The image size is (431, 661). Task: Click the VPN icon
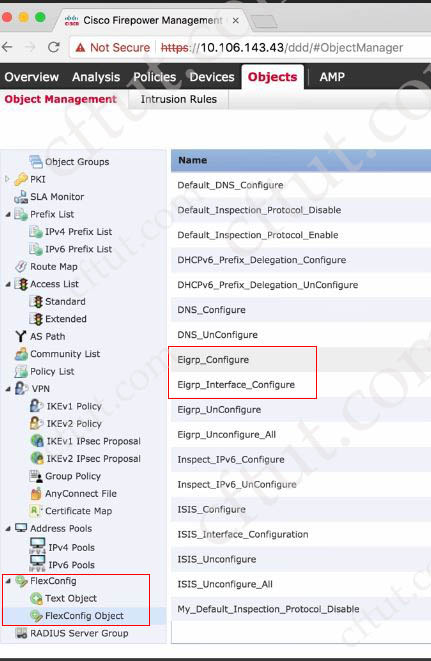(x=21, y=388)
